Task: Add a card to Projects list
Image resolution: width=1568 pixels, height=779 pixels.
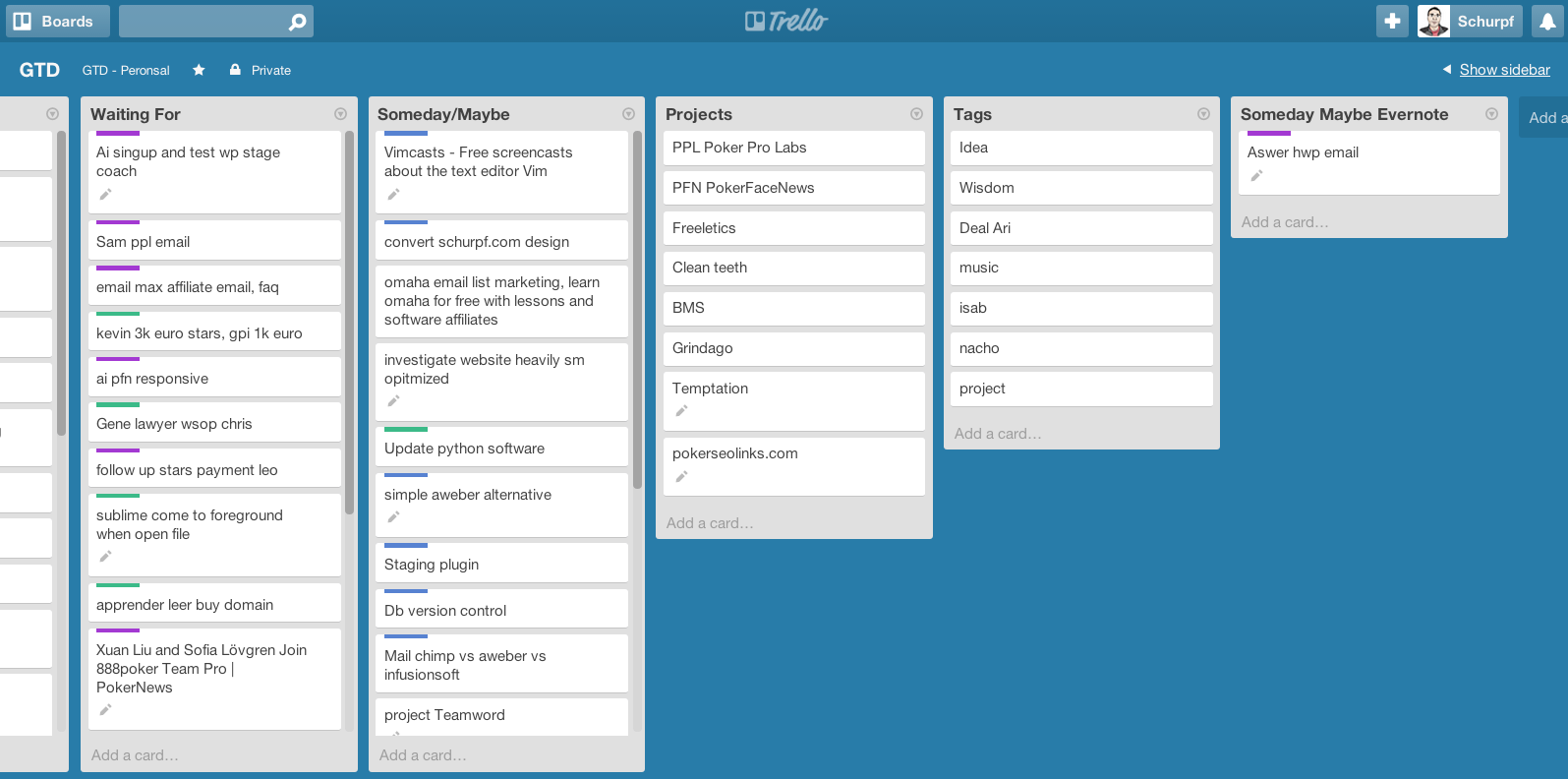Action: [x=710, y=523]
